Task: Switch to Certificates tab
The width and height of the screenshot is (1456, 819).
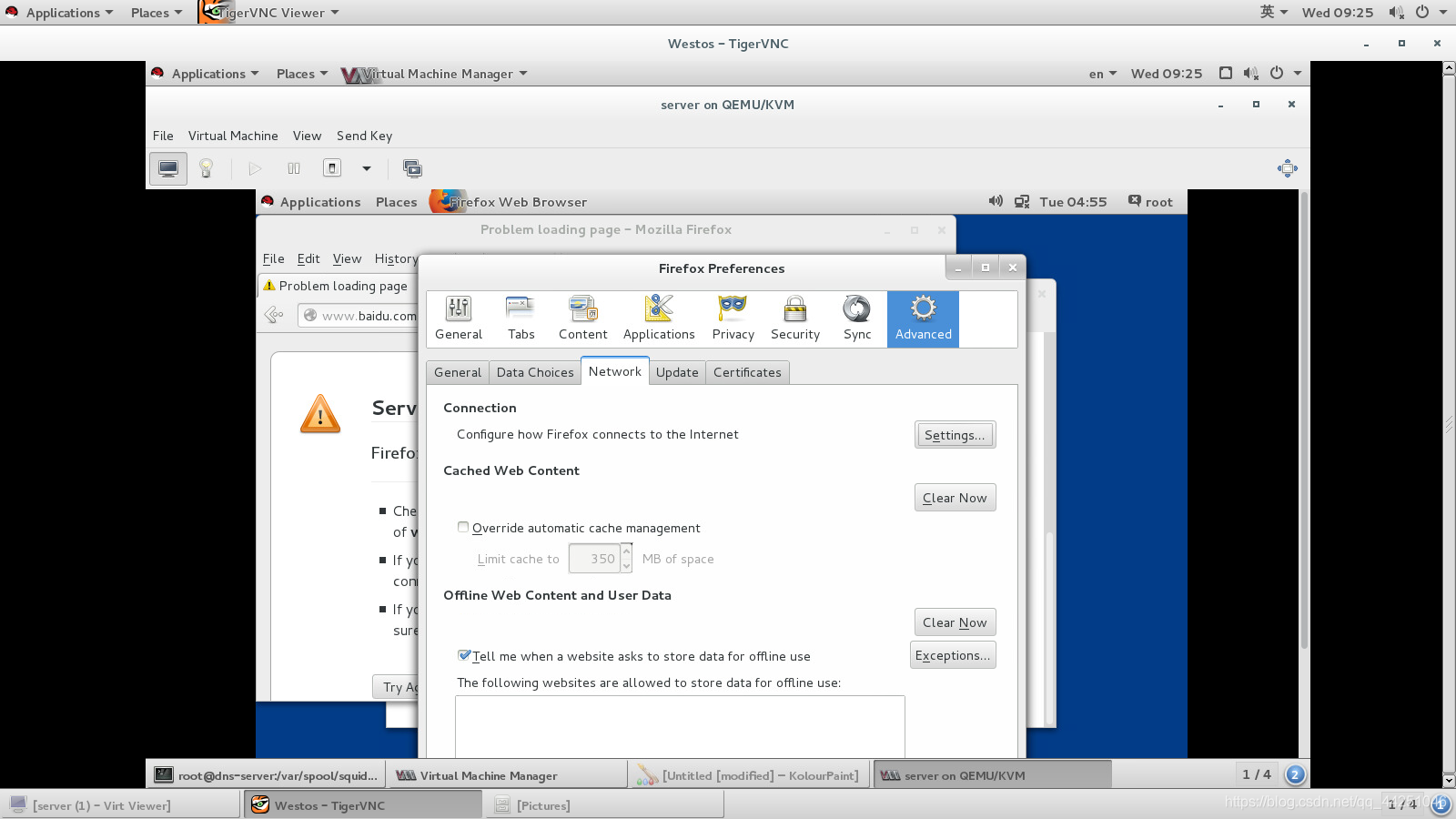Action: coord(747,372)
